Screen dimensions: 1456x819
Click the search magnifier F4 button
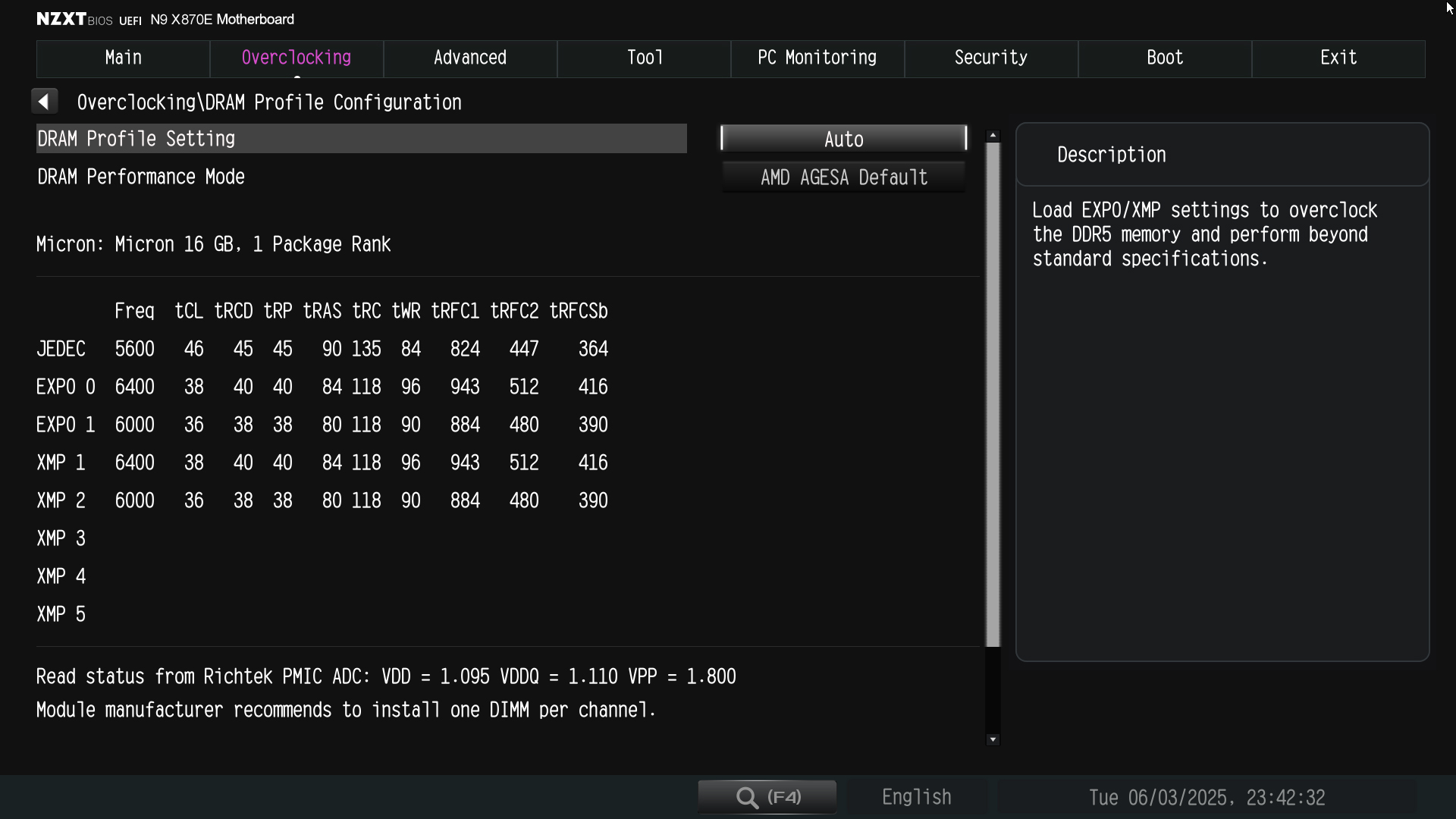(x=767, y=797)
